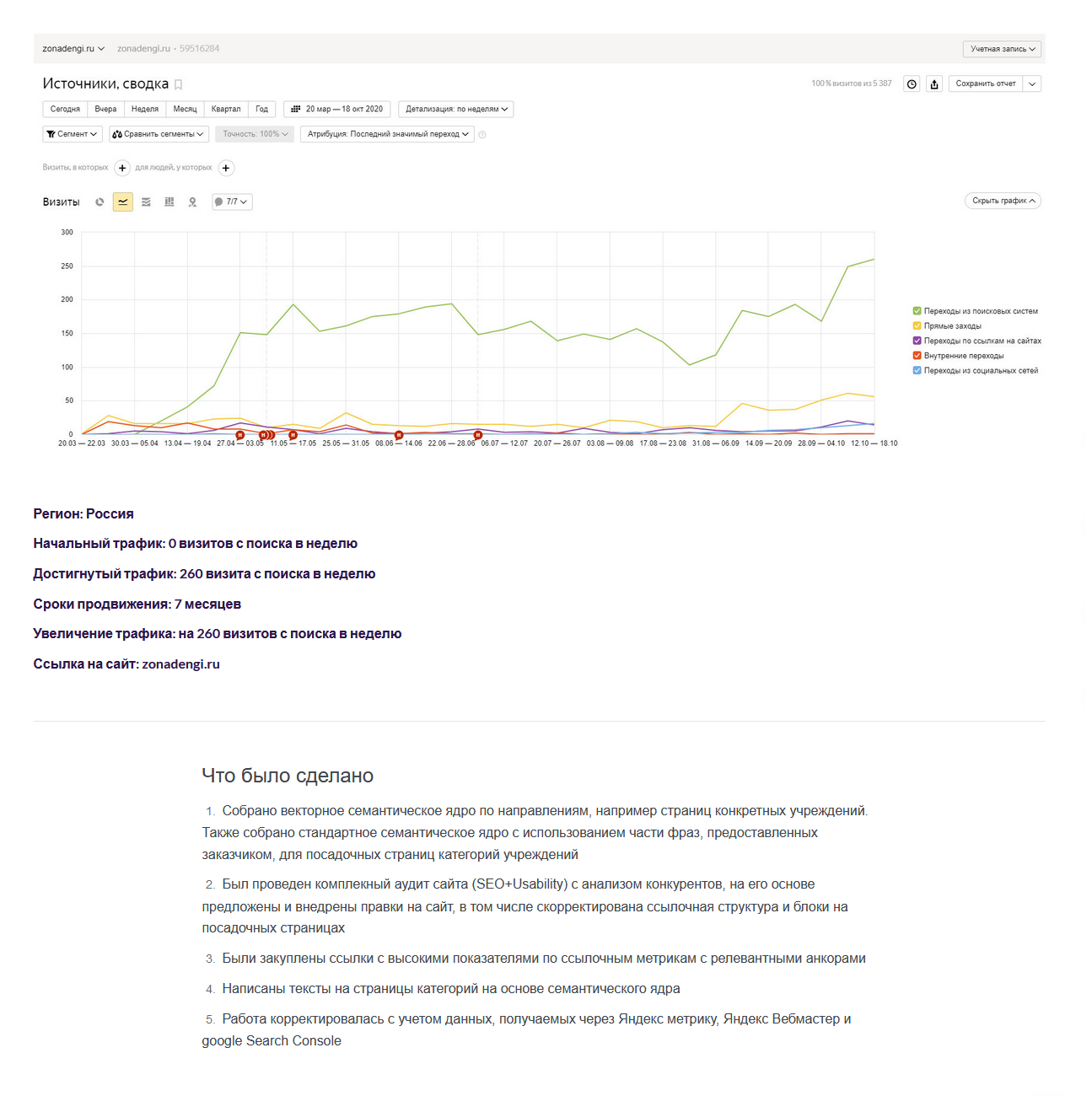The image size is (1092, 1096).
Task: Switch period to Квартал
Action: tap(225, 109)
